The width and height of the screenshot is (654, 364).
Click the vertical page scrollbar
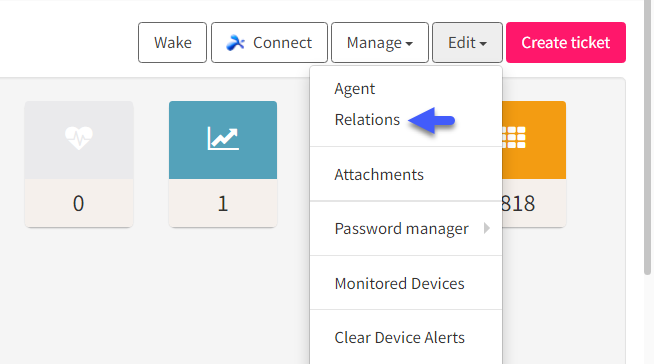(x=647, y=138)
